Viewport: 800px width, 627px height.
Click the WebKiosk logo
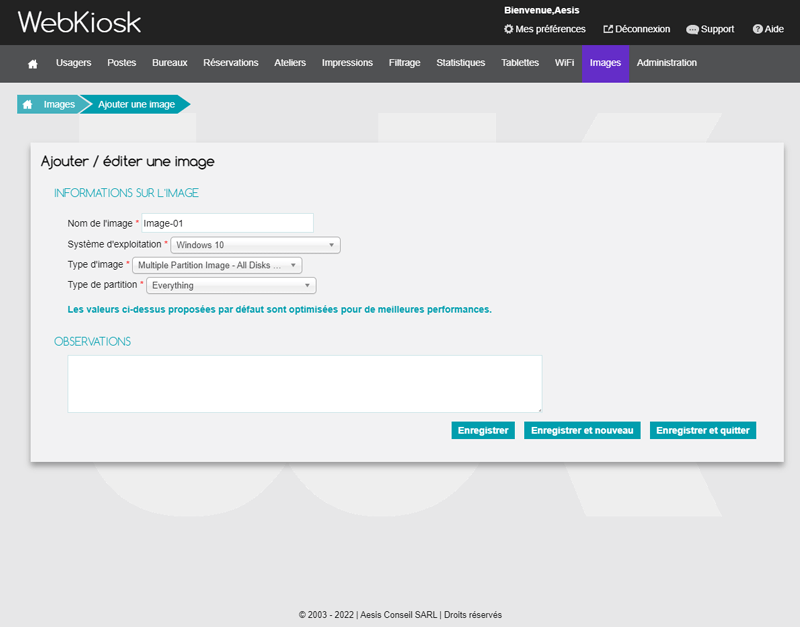tap(80, 22)
